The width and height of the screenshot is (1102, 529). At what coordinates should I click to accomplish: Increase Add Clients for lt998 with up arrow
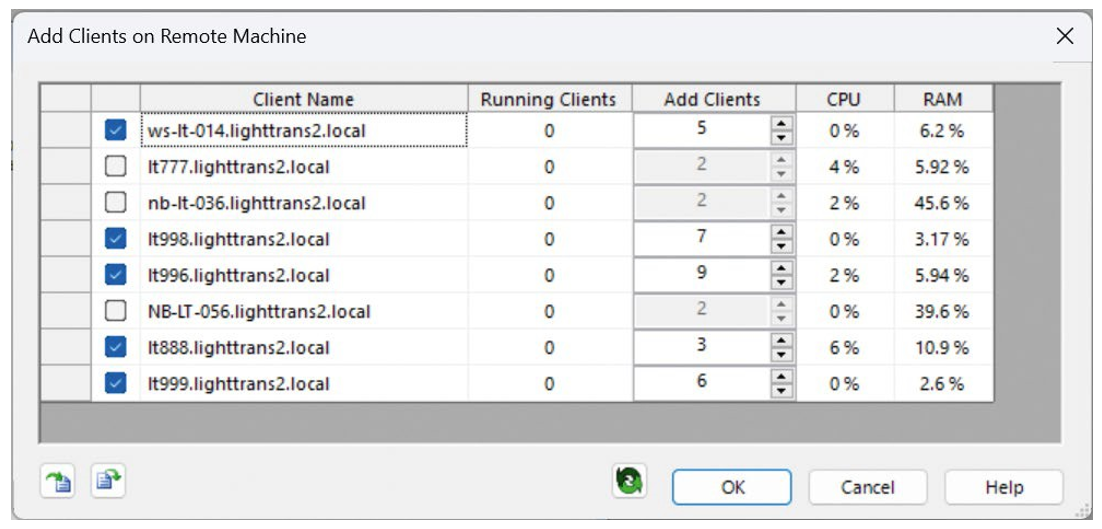(x=781, y=232)
